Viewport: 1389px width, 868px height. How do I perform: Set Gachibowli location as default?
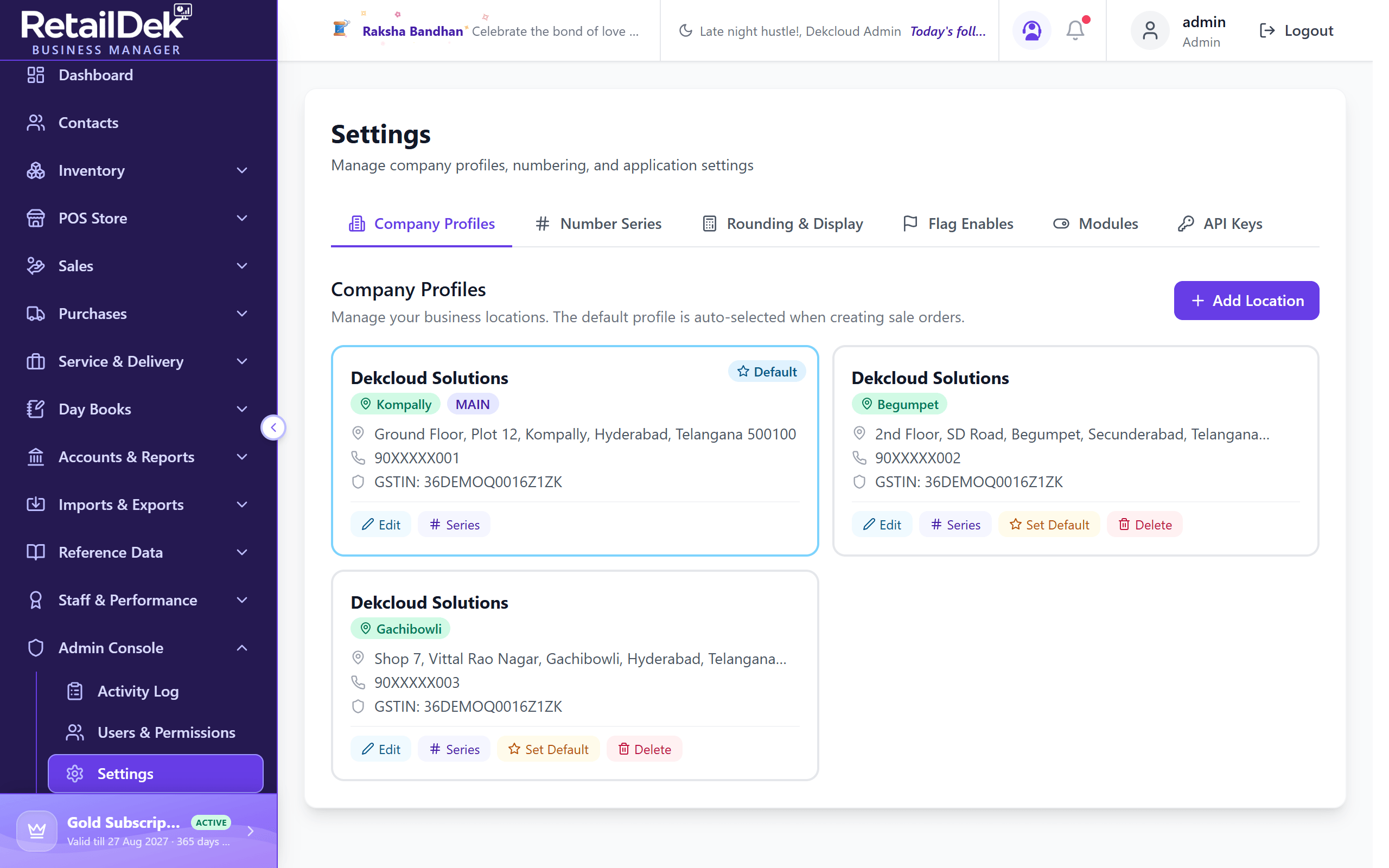click(x=548, y=749)
